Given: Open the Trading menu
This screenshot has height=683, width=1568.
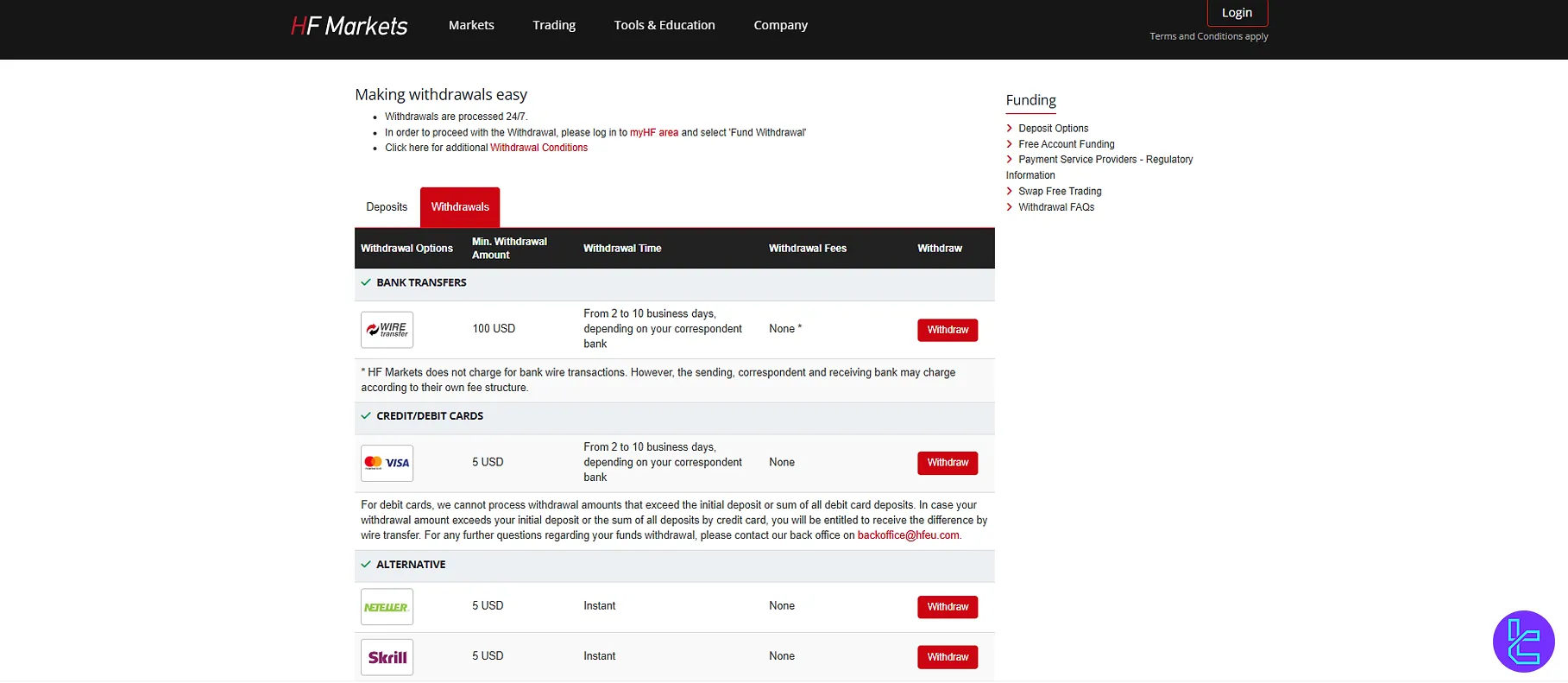Looking at the screenshot, I should pyautogui.click(x=554, y=25).
